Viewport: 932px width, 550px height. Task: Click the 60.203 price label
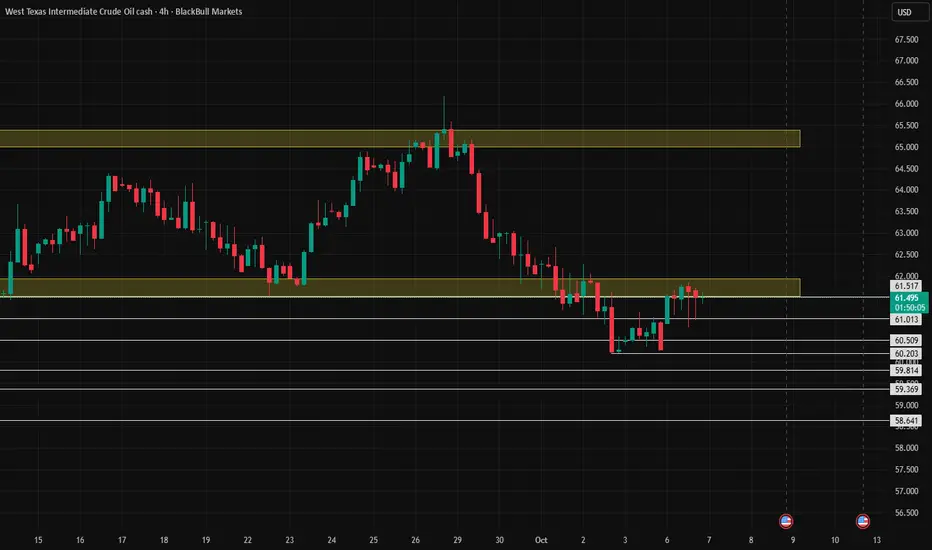tap(906, 353)
